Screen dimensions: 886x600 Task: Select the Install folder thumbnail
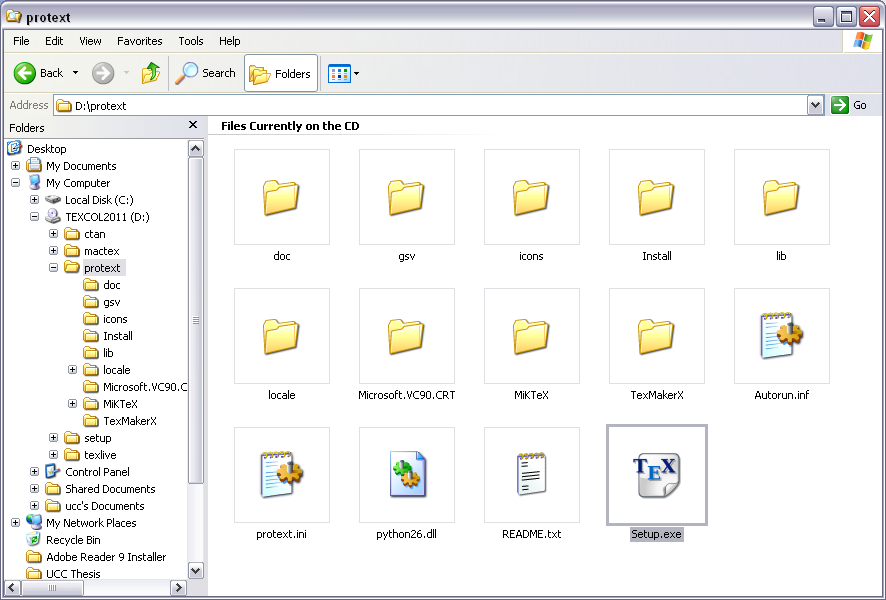[657, 197]
